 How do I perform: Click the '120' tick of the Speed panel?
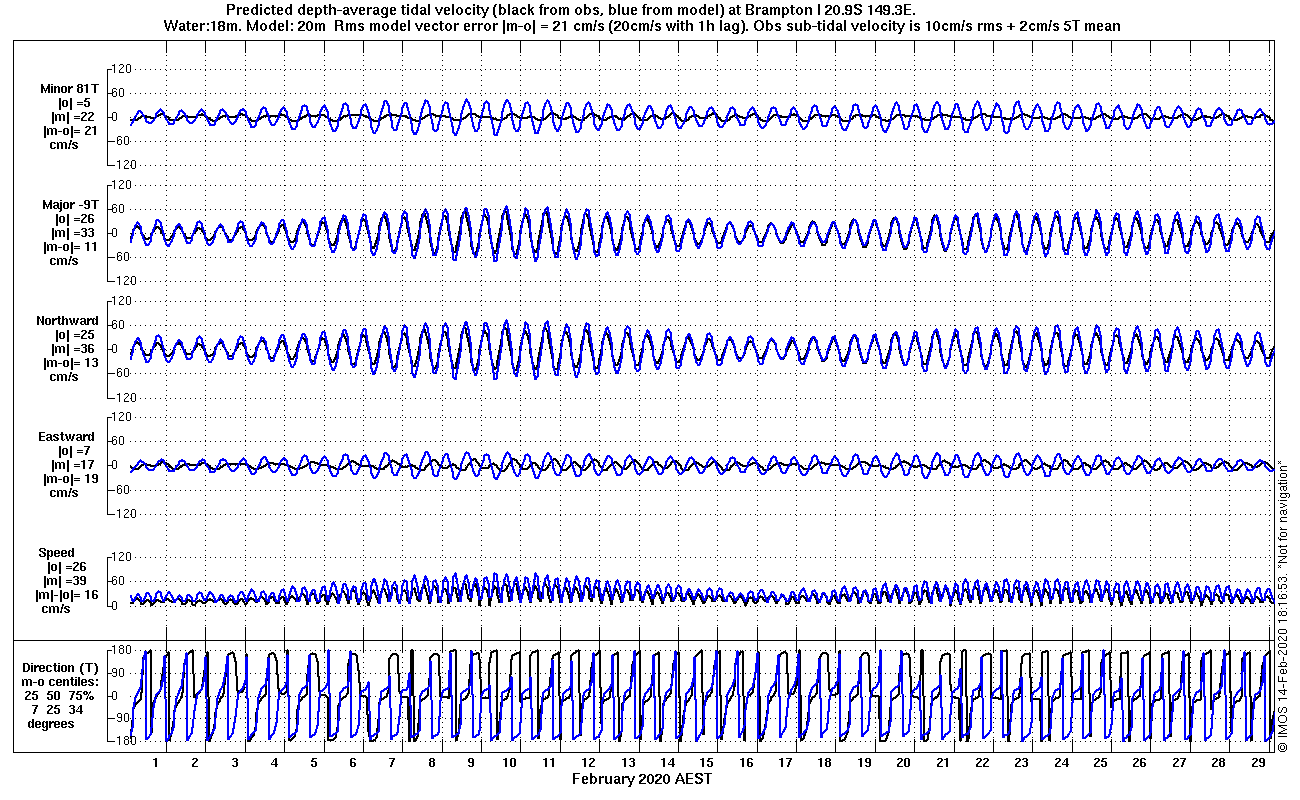tap(123, 556)
